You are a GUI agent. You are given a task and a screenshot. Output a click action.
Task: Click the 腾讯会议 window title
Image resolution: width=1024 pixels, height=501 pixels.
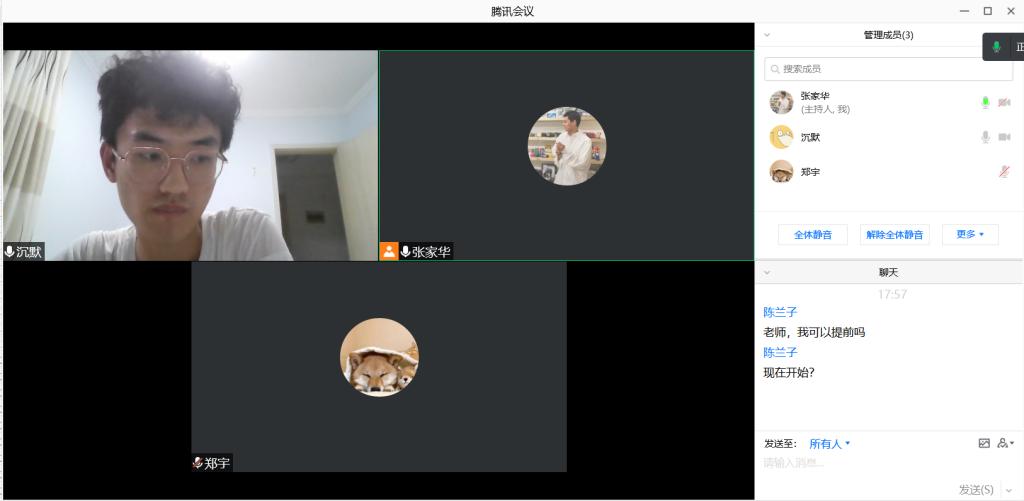pyautogui.click(x=513, y=11)
